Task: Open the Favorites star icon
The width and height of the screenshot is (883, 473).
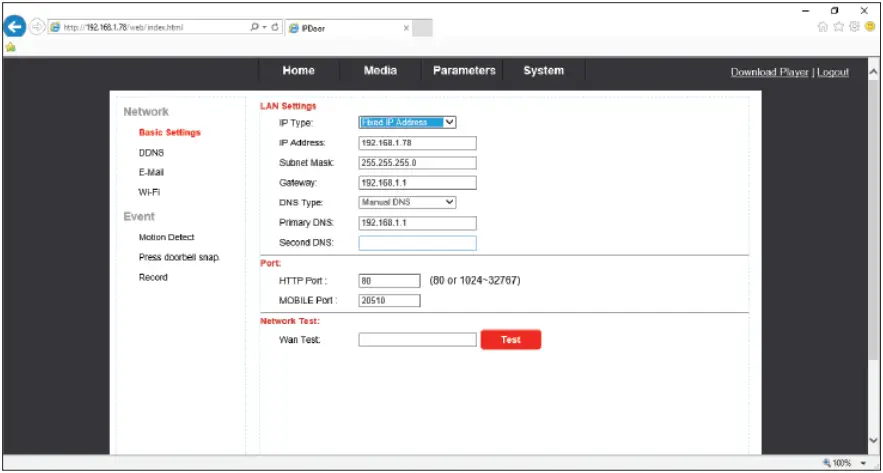Action: click(x=839, y=26)
